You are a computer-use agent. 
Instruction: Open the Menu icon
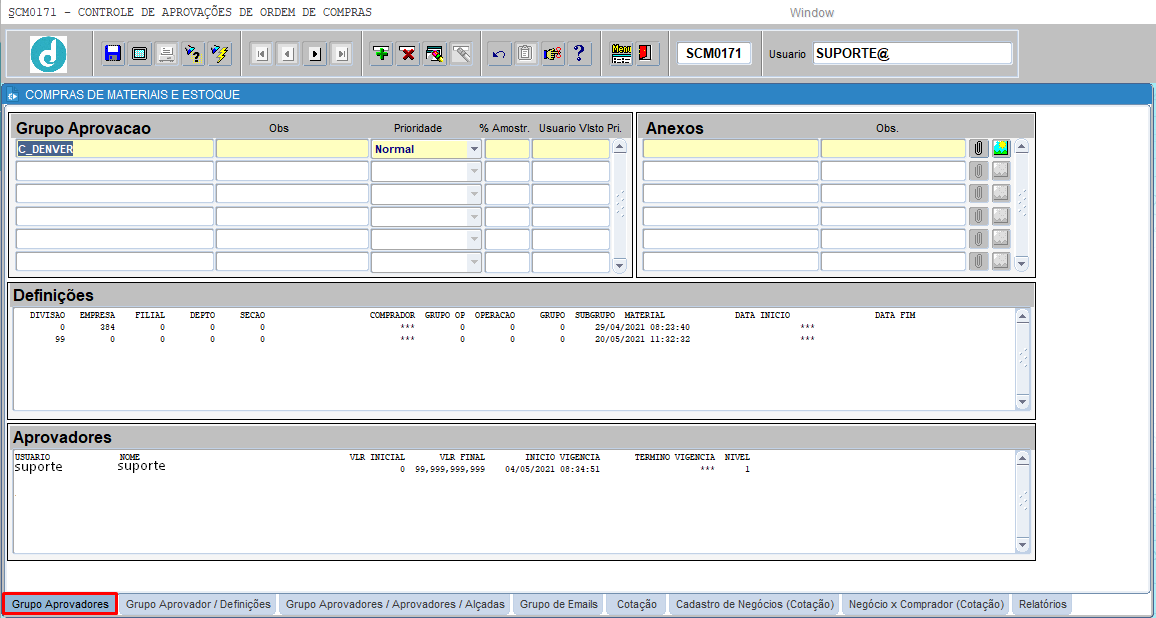[x=621, y=54]
